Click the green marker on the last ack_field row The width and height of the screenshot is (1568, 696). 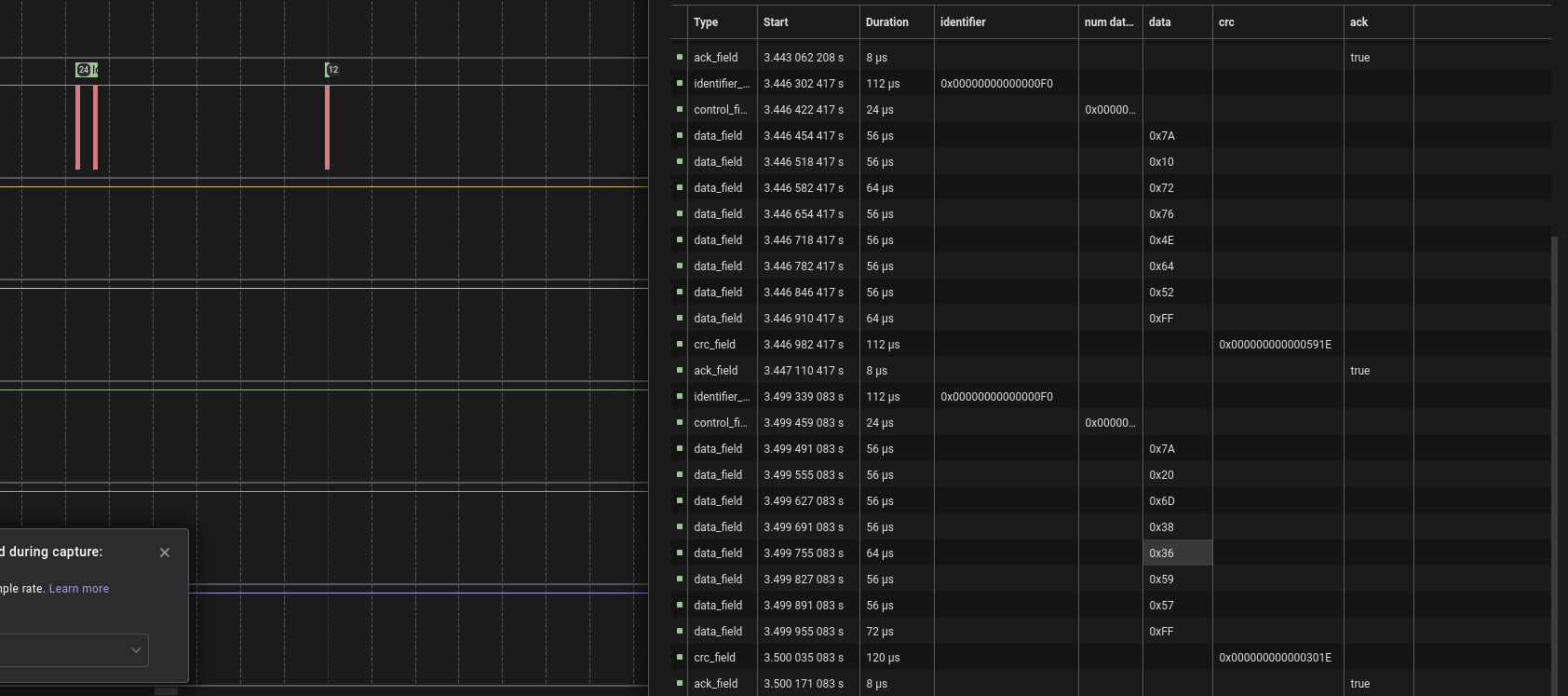pos(680,683)
